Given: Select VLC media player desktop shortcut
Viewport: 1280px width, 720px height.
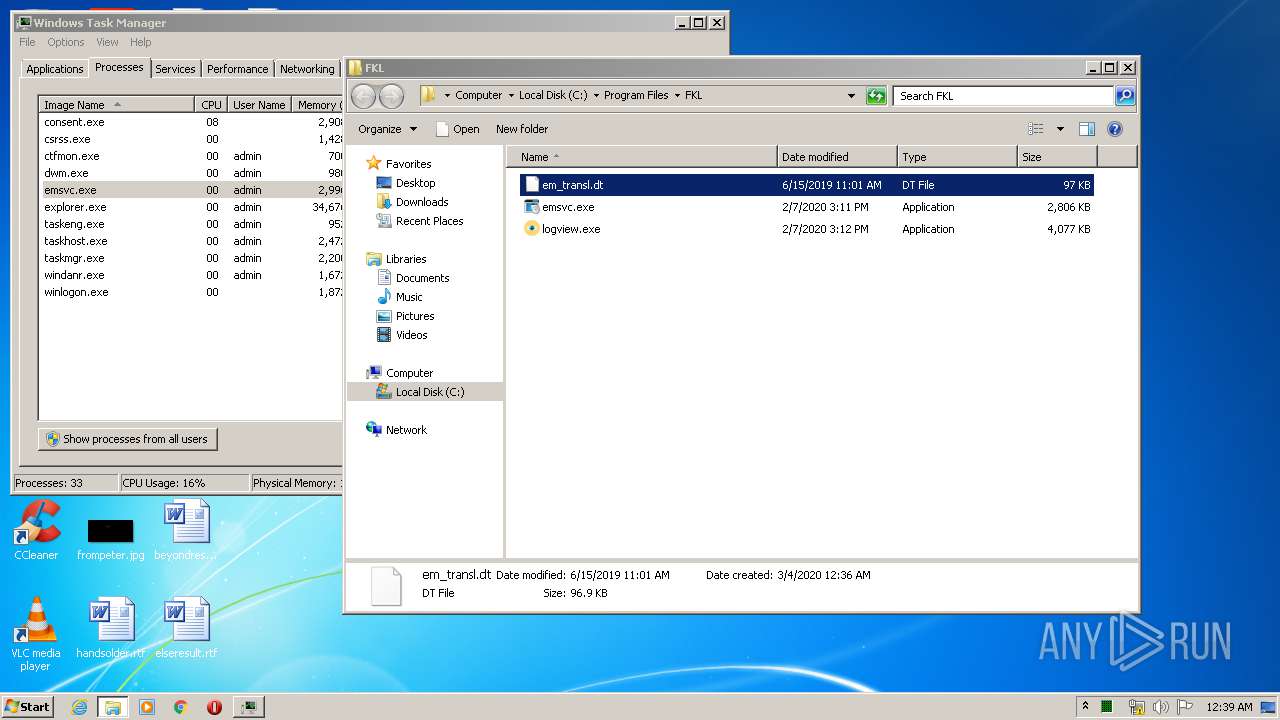Looking at the screenshot, I should click(x=36, y=634).
